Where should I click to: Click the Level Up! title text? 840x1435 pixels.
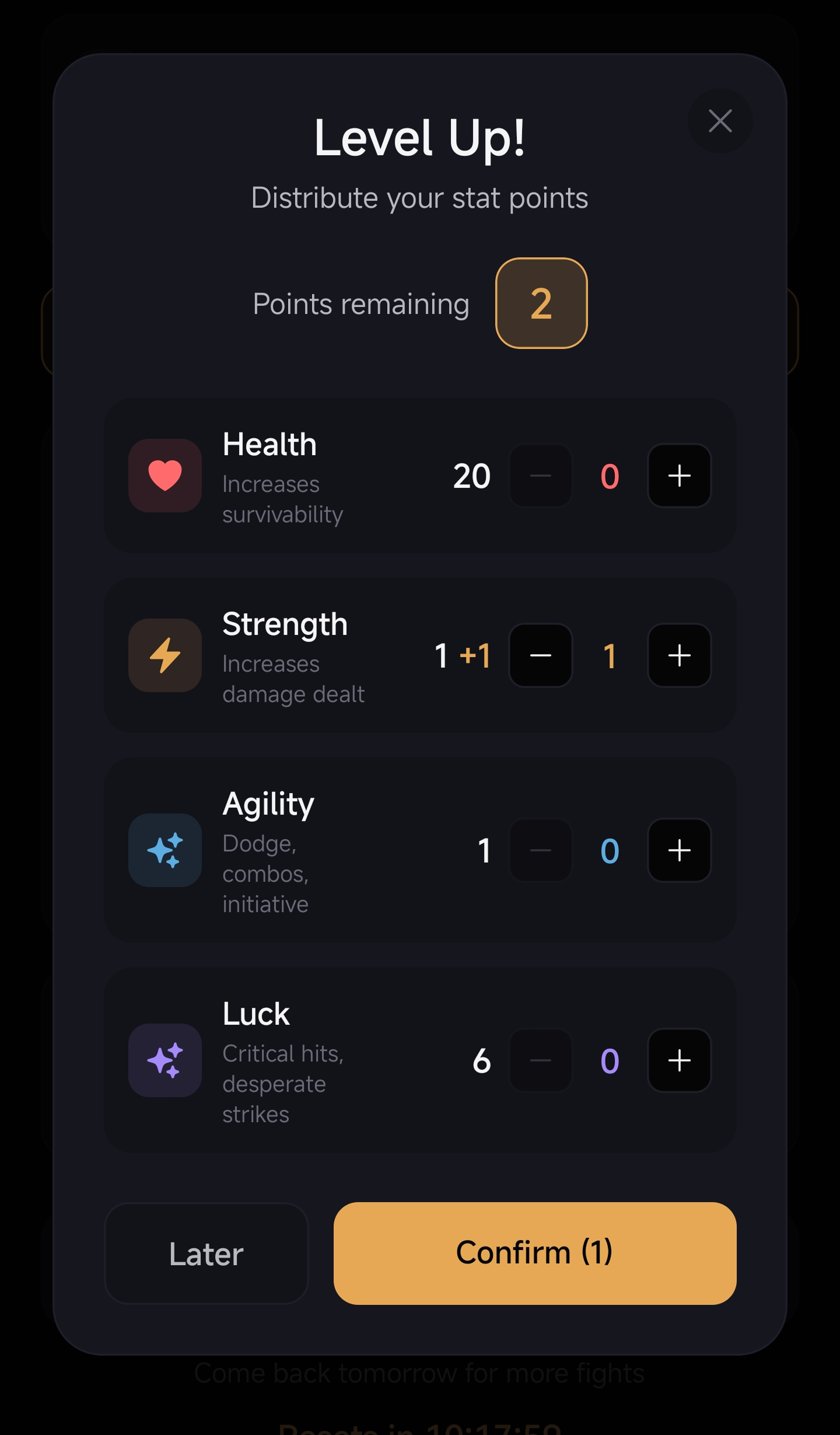pos(419,140)
